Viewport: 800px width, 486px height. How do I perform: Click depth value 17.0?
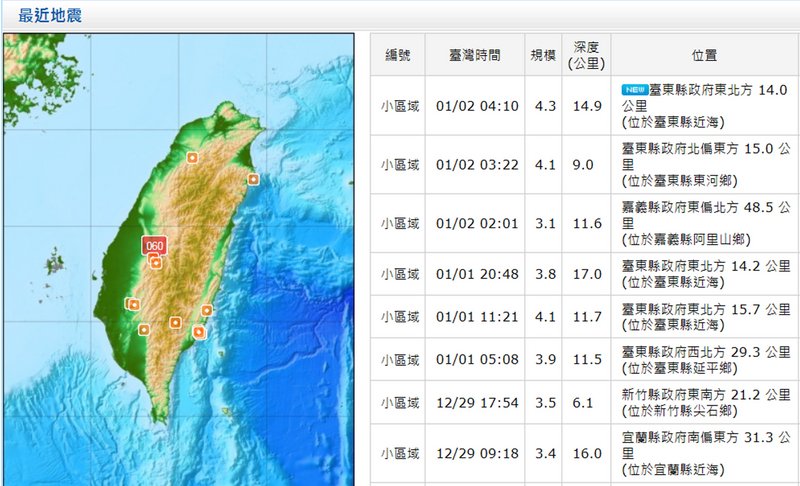pyautogui.click(x=587, y=274)
